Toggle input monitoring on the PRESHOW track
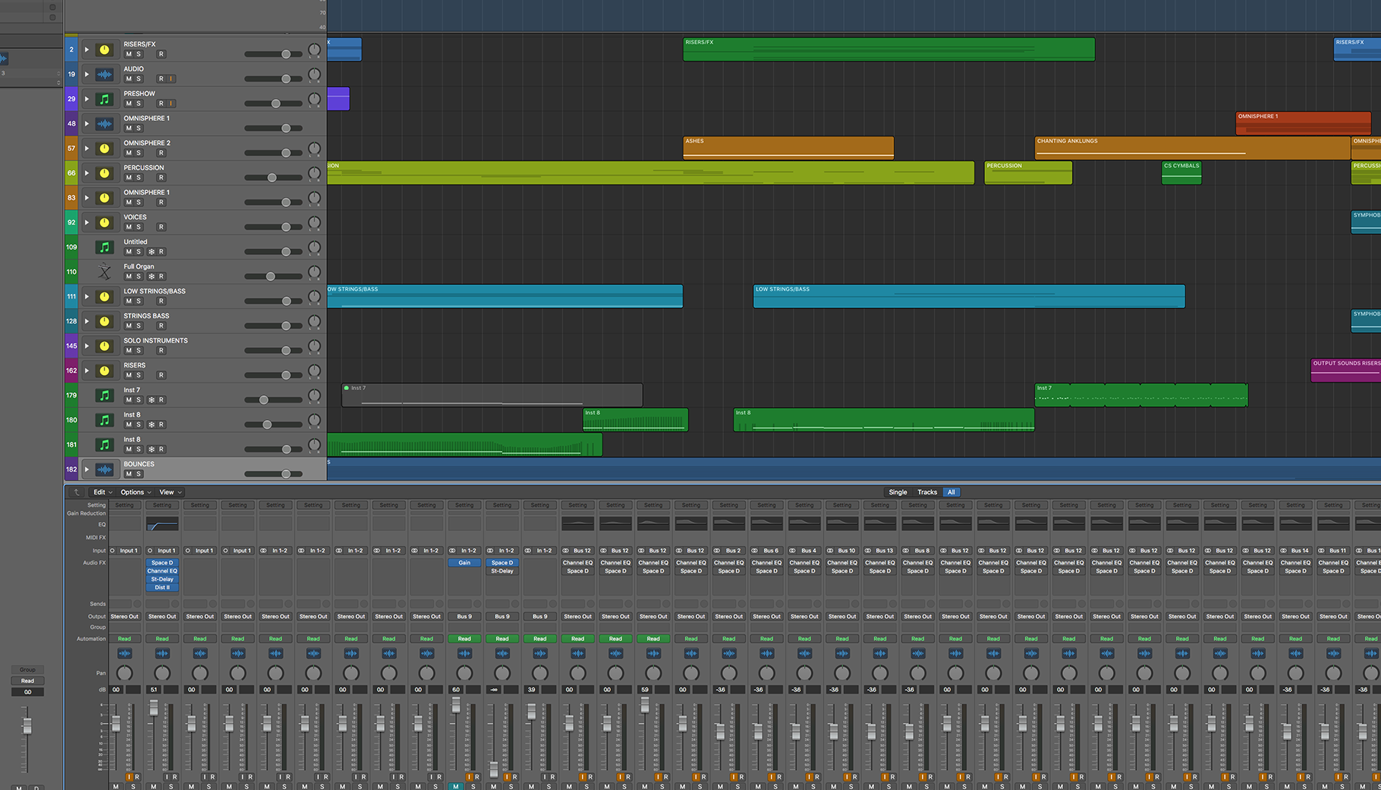 pos(171,103)
